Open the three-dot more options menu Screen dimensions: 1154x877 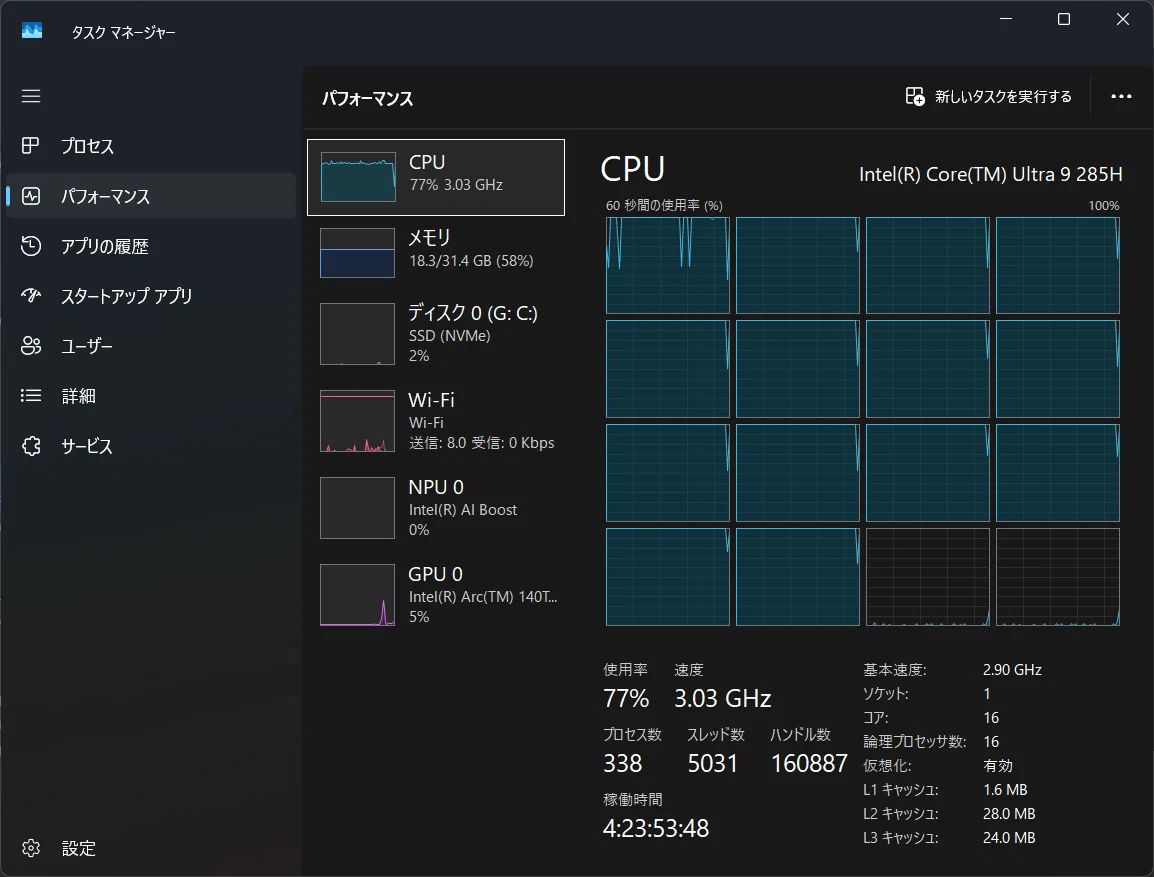tap(1121, 96)
